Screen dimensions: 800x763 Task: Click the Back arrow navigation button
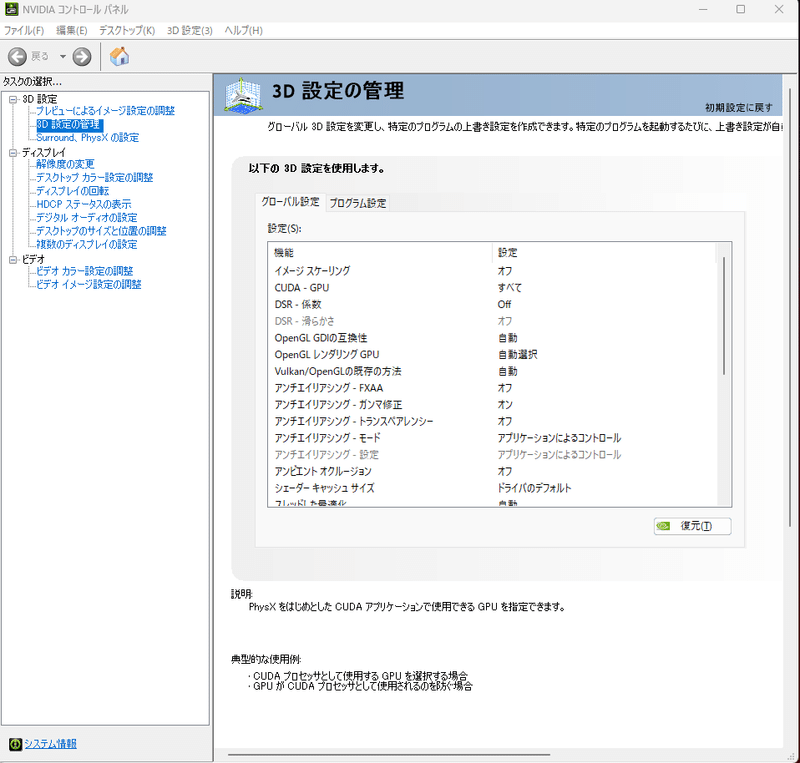point(17,56)
